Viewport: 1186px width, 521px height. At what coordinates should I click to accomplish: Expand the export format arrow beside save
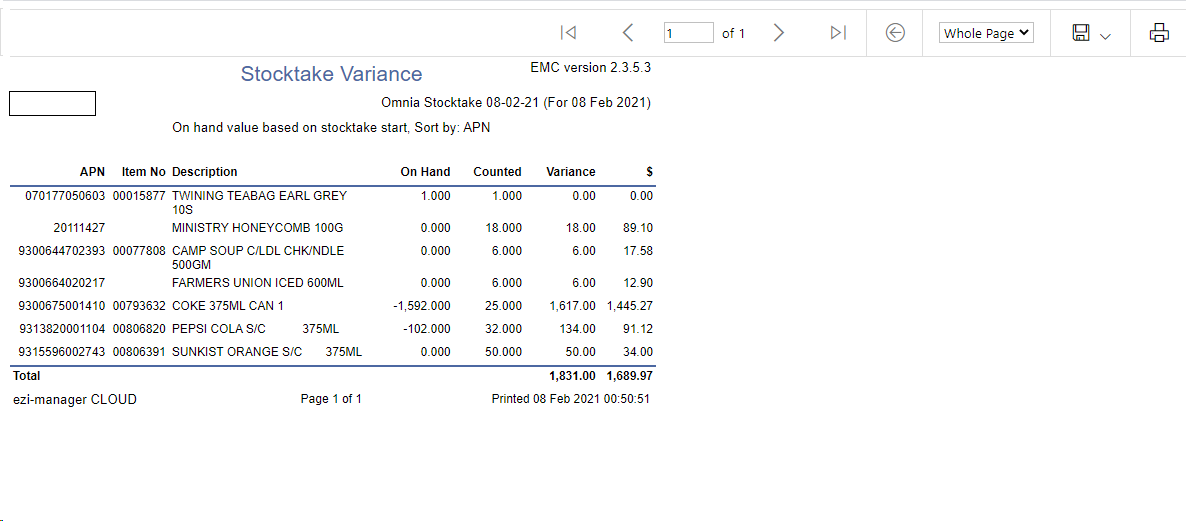(1105, 36)
